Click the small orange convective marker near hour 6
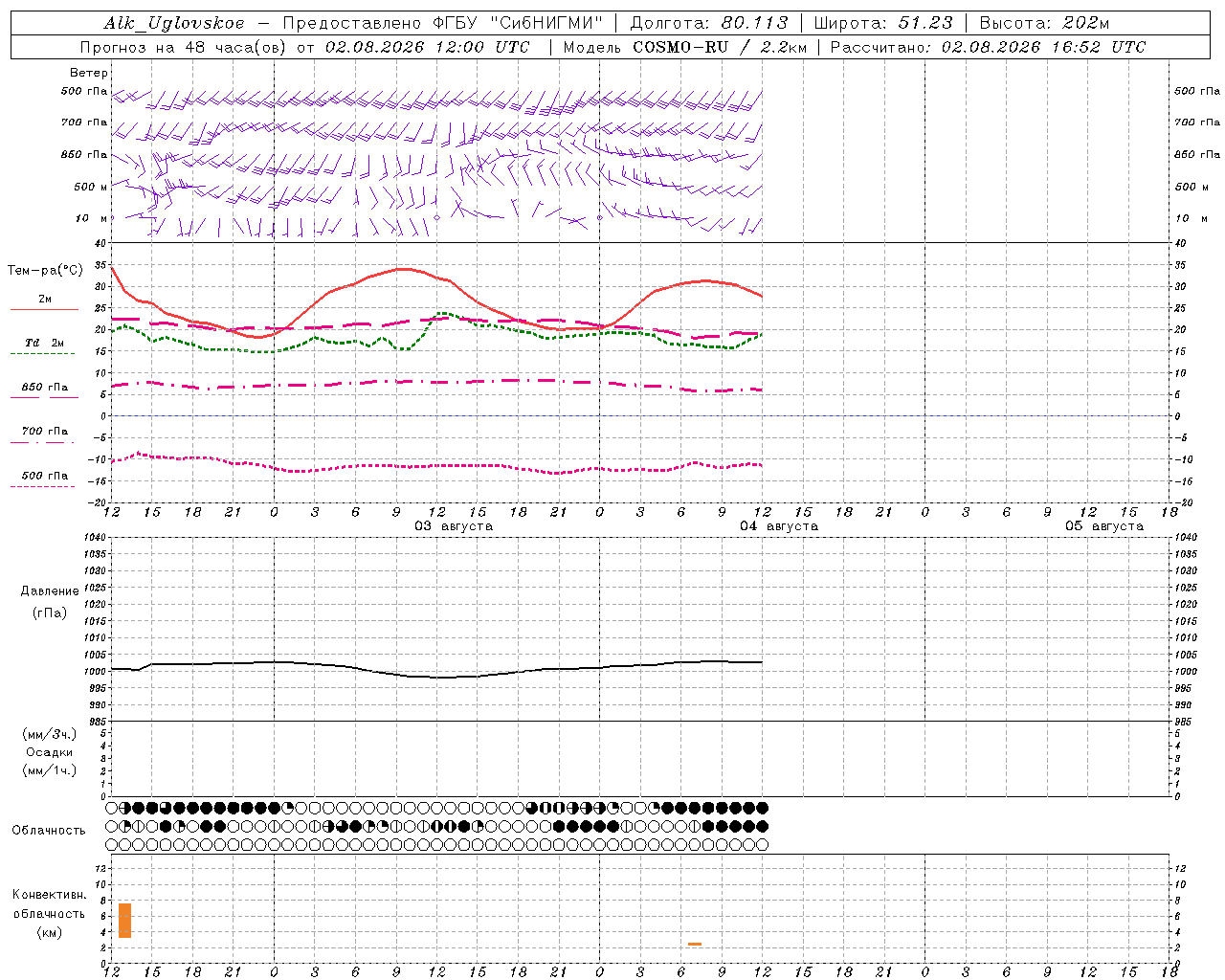 (x=695, y=945)
